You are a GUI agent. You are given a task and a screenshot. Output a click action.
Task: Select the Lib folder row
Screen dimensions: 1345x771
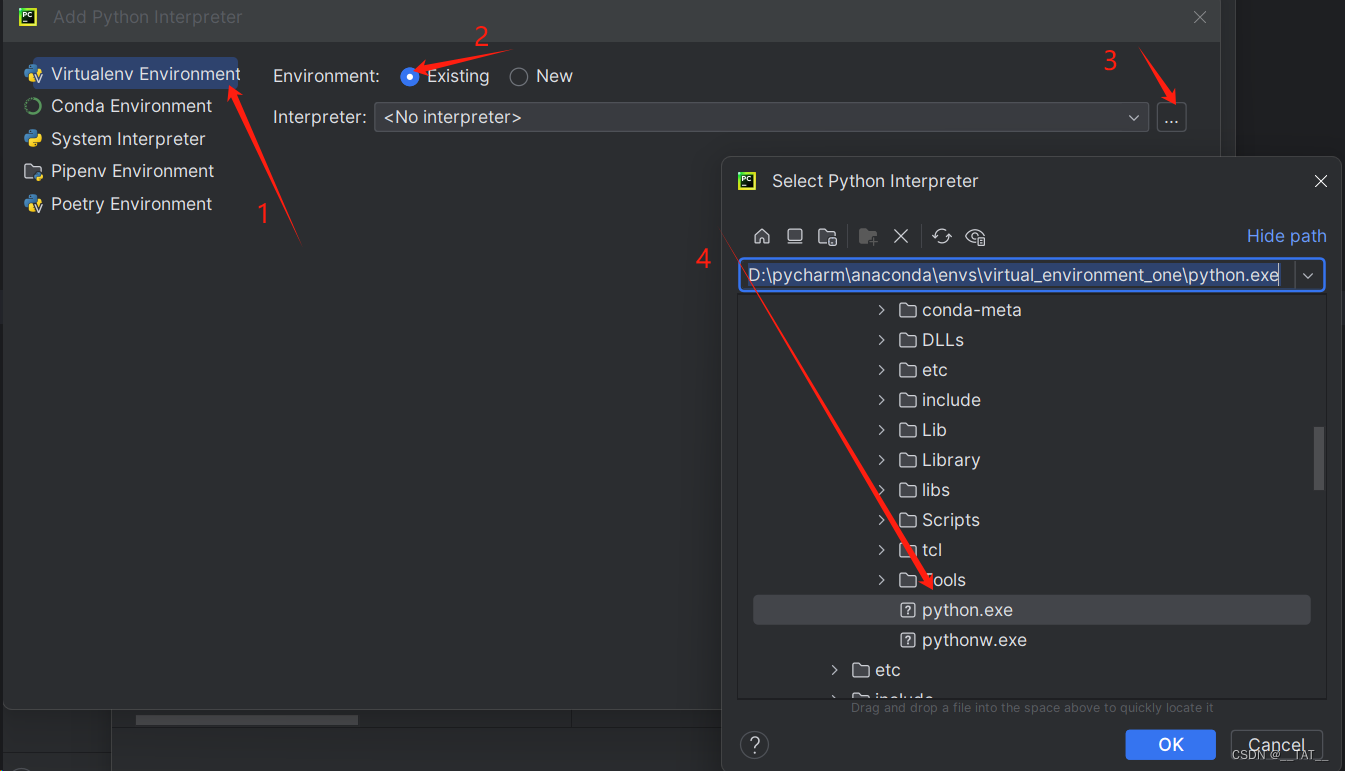1031,430
